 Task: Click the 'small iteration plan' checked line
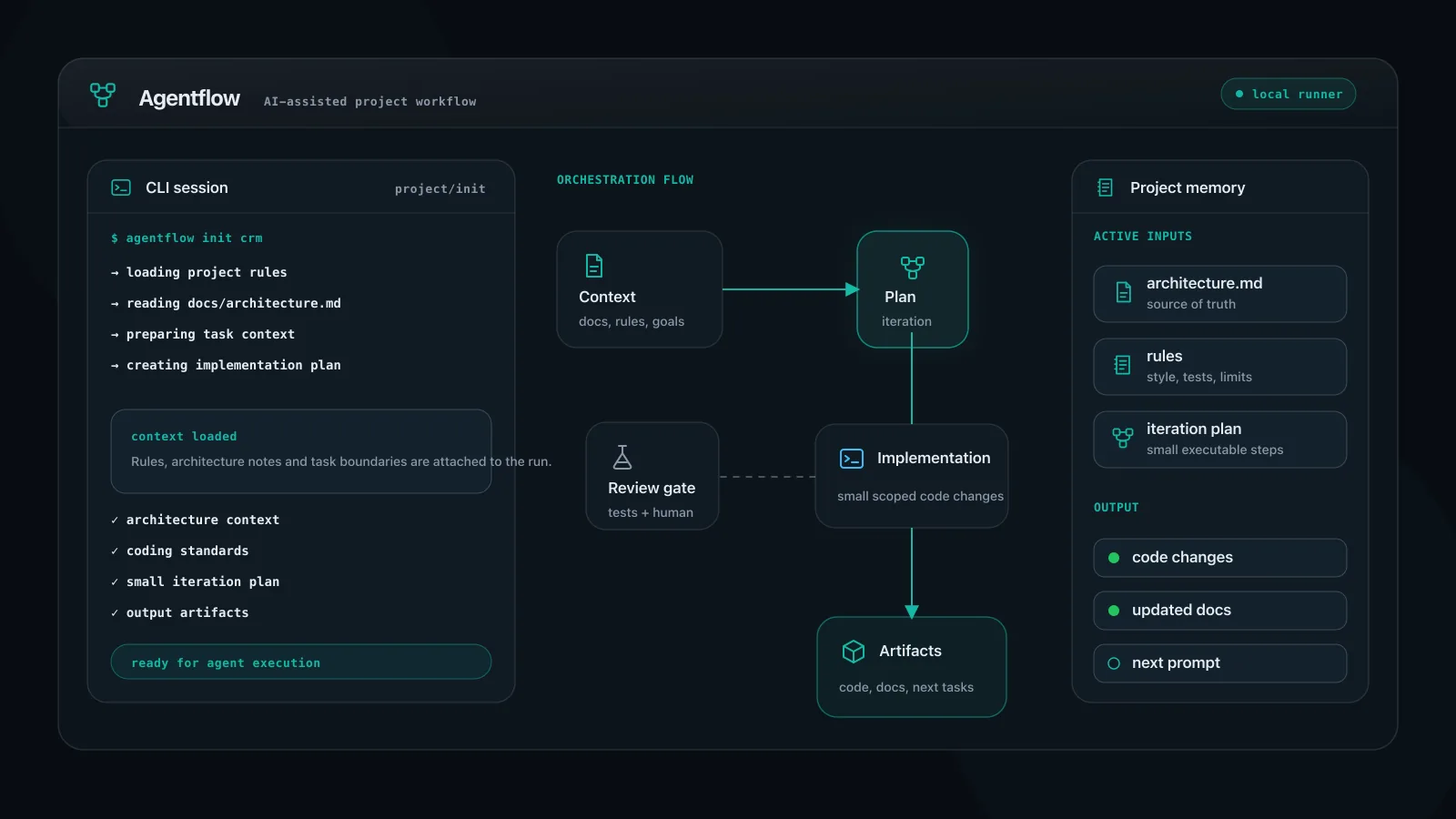click(195, 581)
